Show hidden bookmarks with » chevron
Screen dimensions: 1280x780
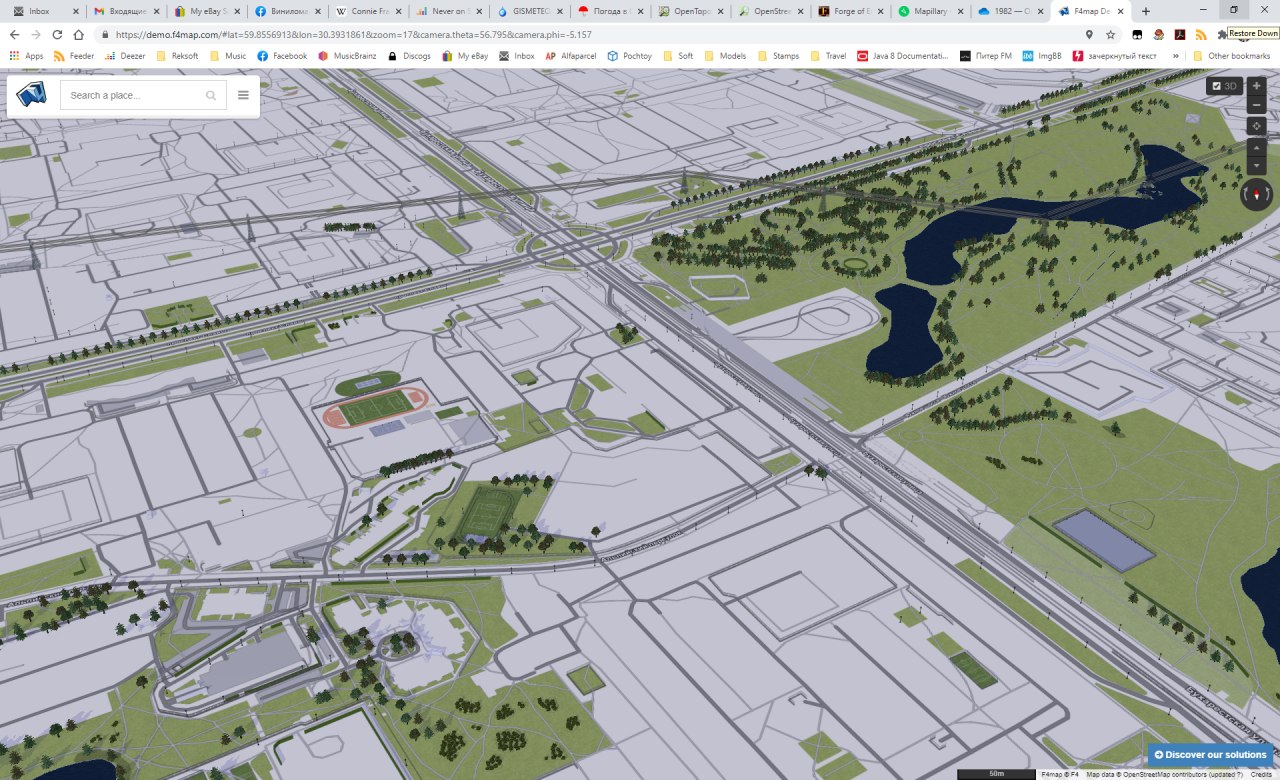1175,56
